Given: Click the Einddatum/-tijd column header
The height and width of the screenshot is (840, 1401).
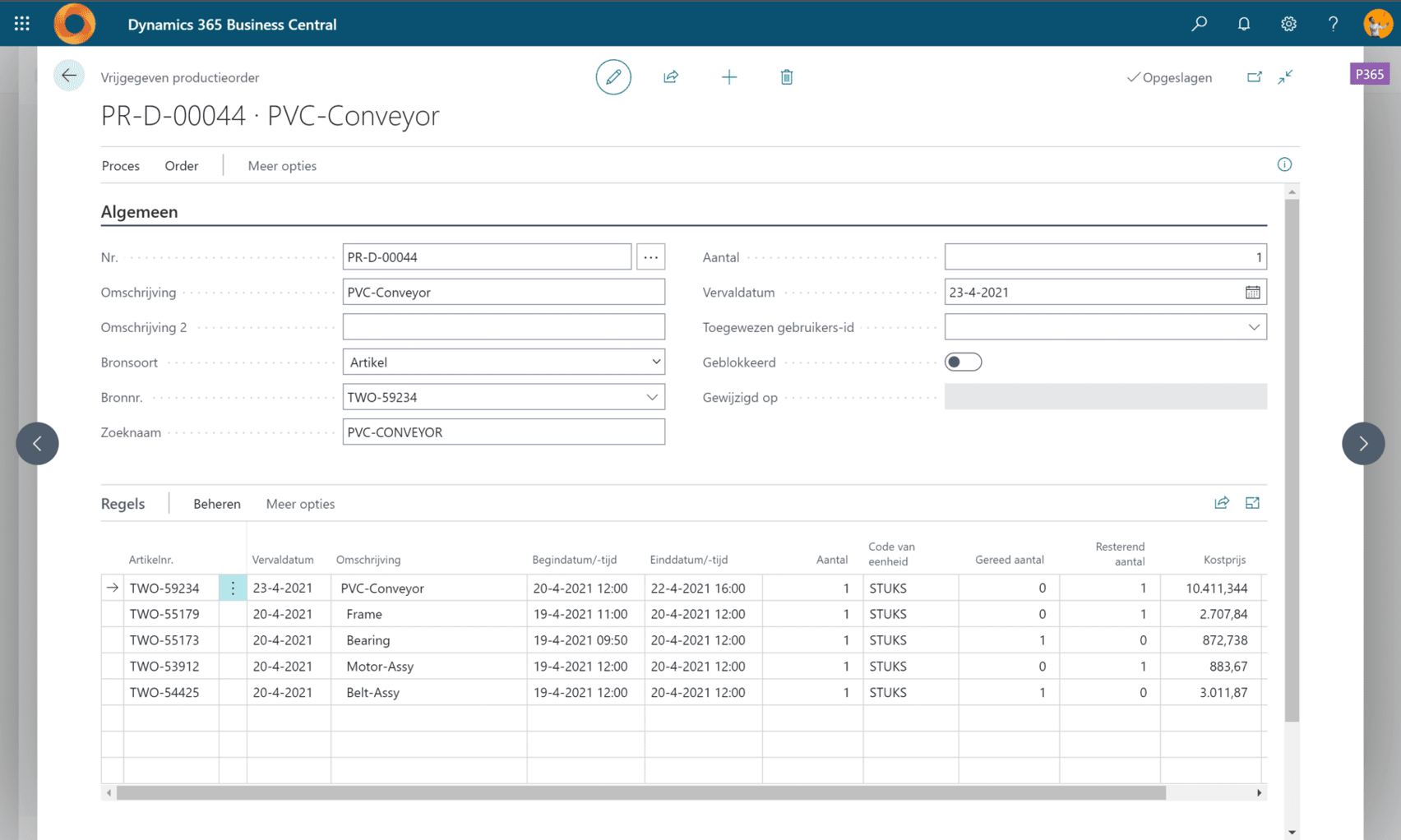Looking at the screenshot, I should pos(689,560).
